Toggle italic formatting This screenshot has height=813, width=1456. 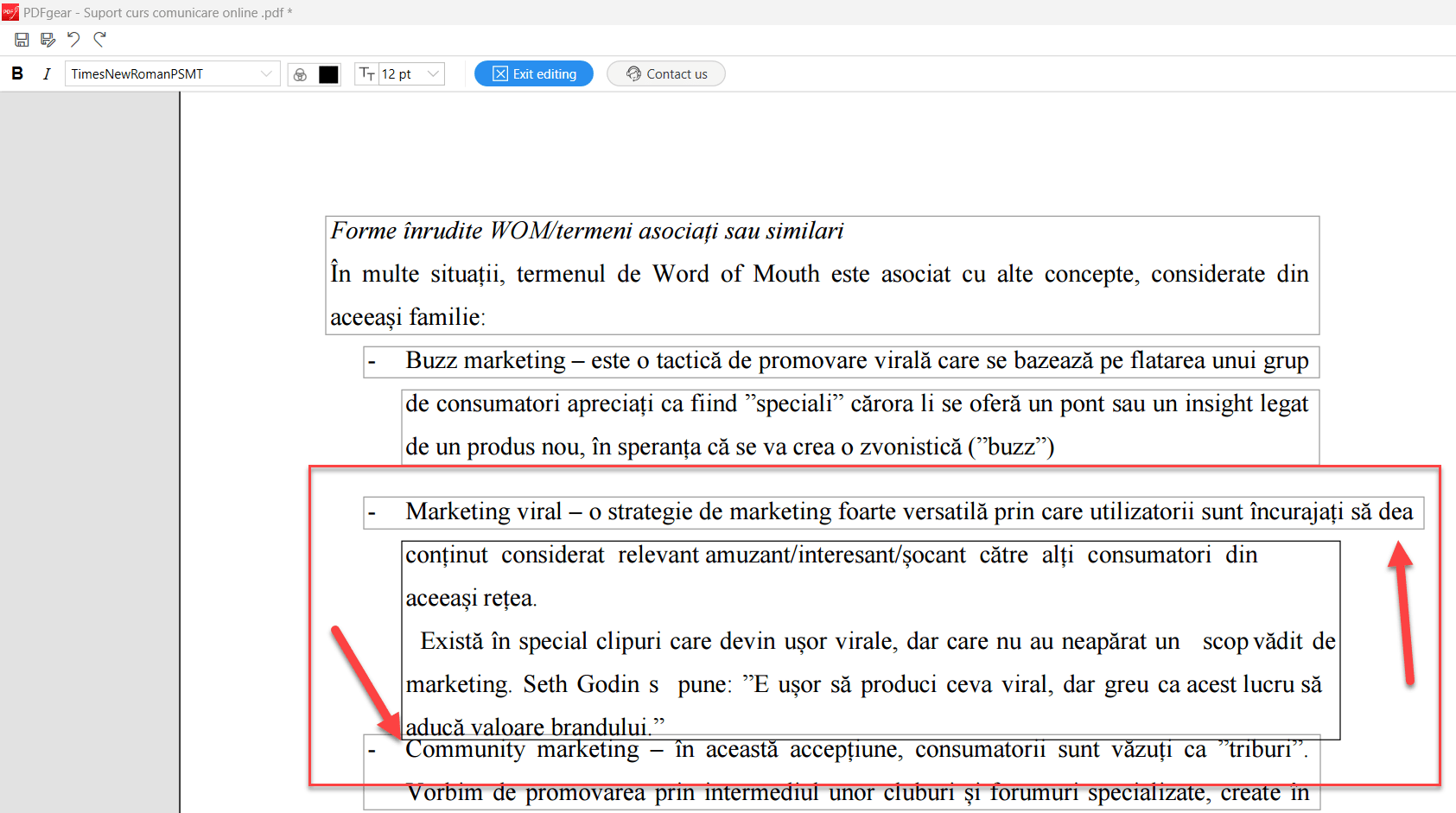point(46,73)
